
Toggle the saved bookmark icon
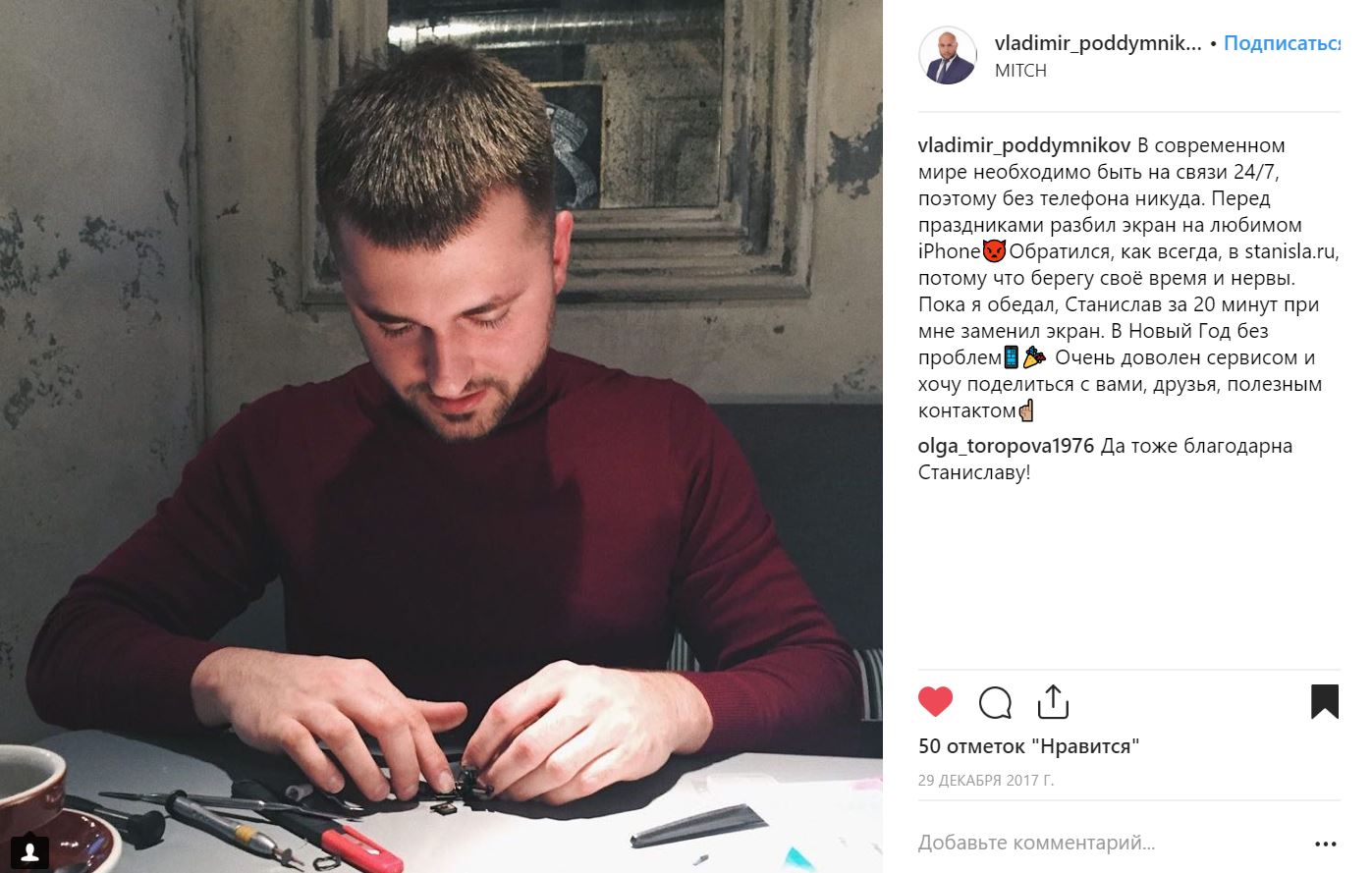pyautogui.click(x=1325, y=701)
